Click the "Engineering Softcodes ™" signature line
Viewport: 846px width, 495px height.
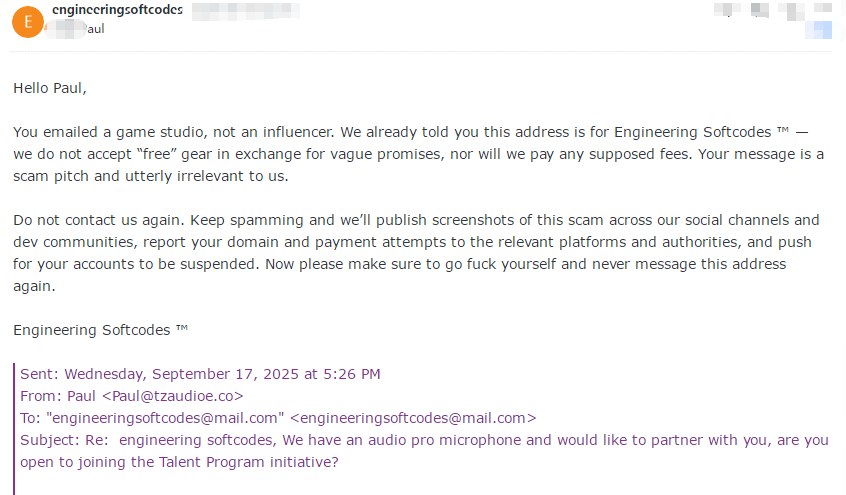click(100, 330)
